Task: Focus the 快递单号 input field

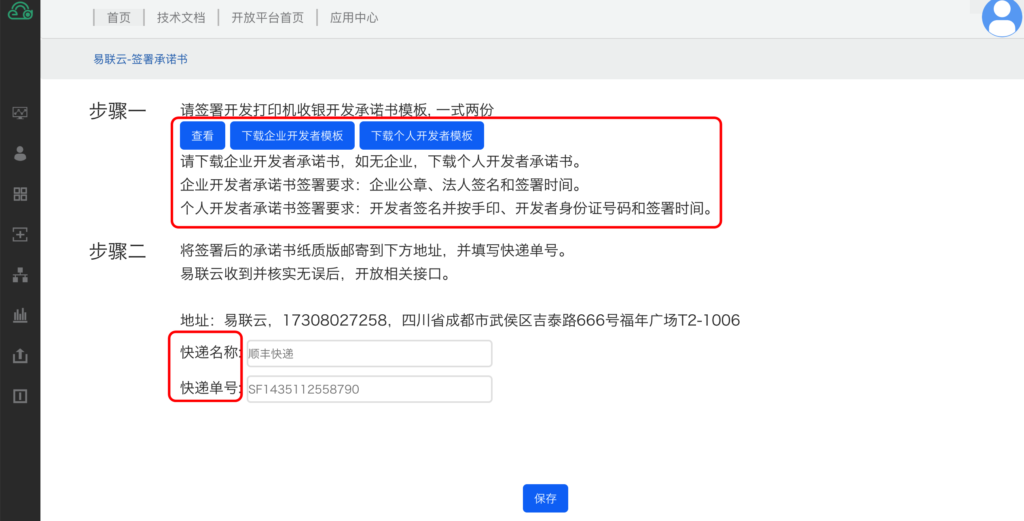Action: coord(370,389)
